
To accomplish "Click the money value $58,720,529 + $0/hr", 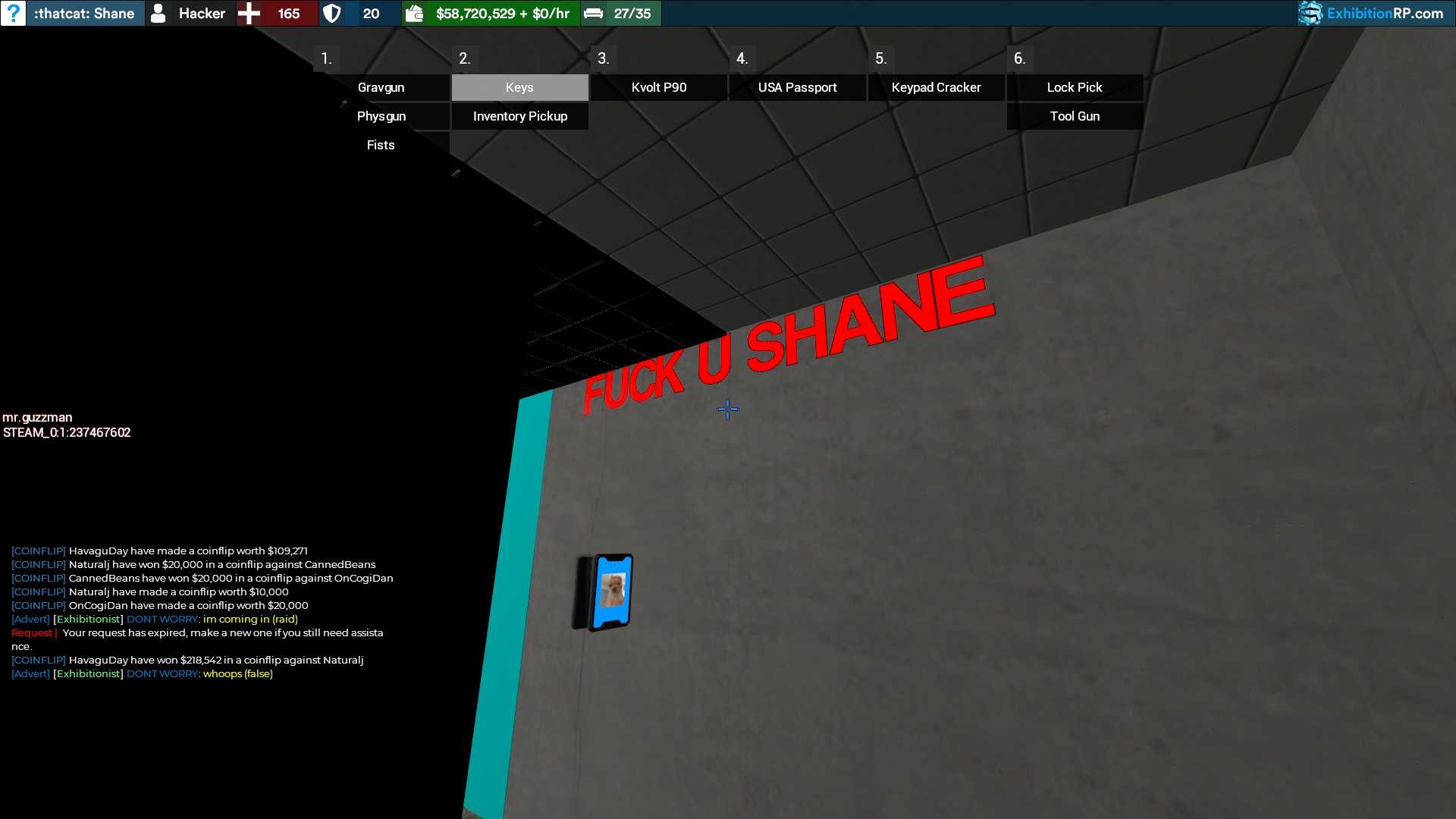I will click(x=503, y=13).
